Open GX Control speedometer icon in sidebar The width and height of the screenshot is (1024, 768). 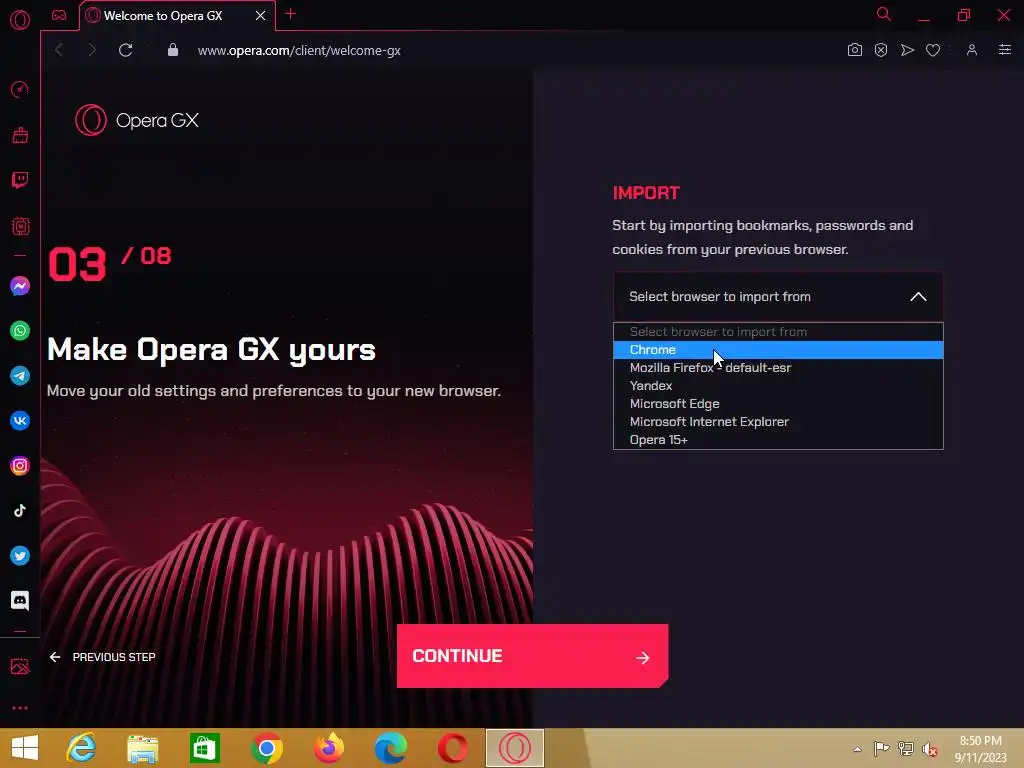(20, 89)
